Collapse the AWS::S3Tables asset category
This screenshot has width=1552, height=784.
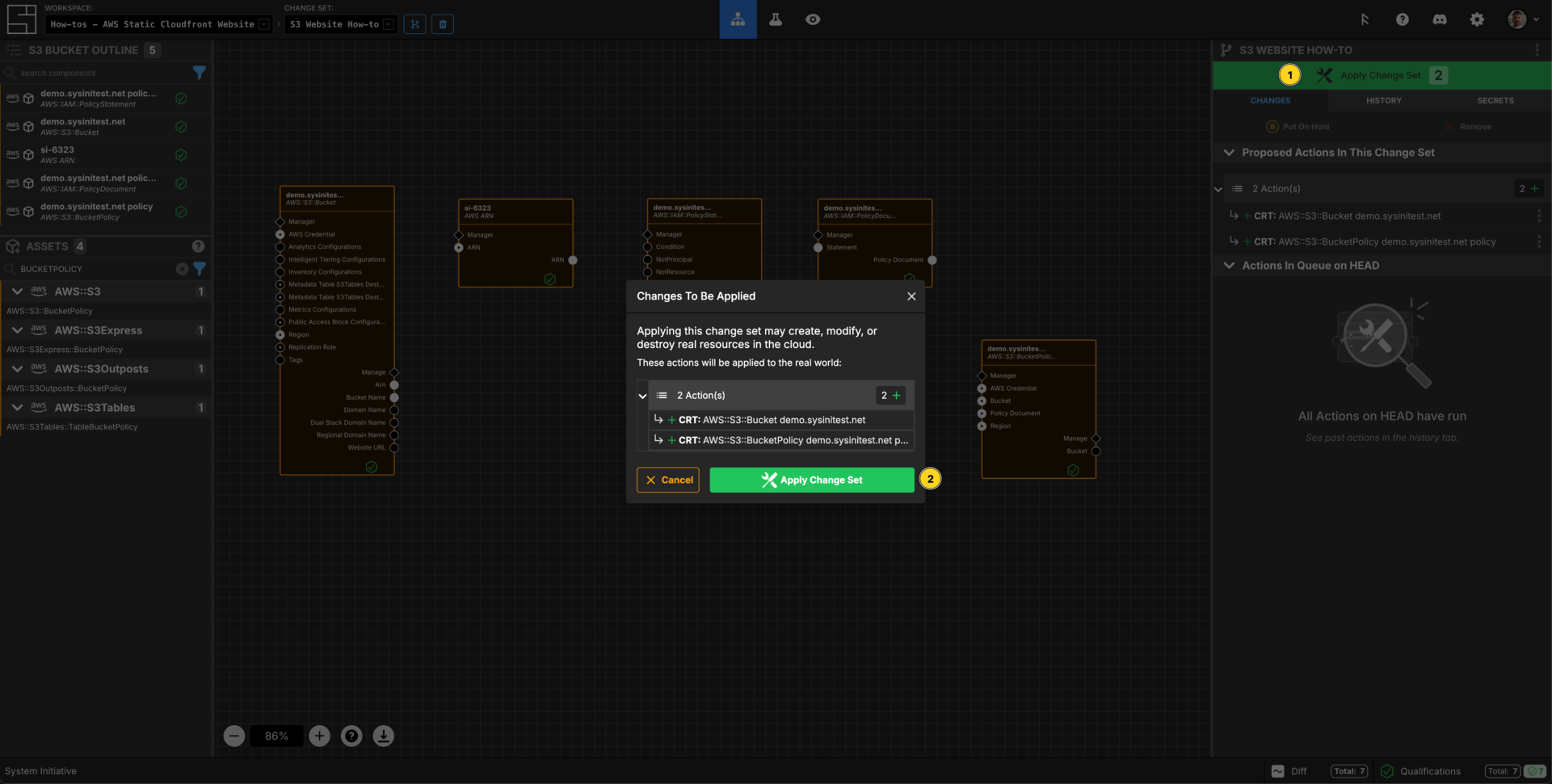tap(17, 408)
